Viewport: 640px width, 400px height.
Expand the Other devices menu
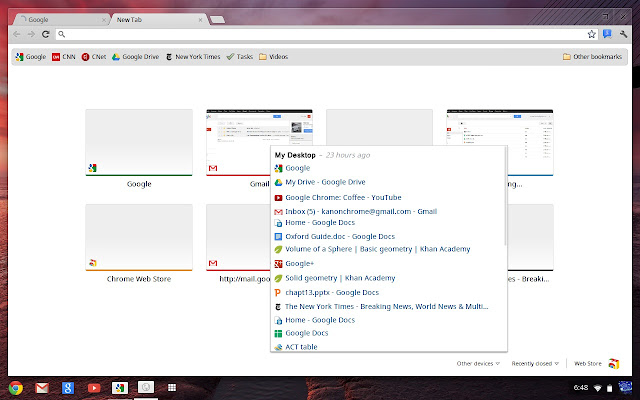(478, 363)
